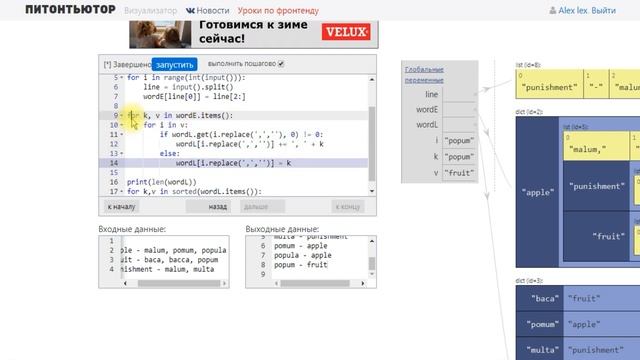Click the "malum," list cell

point(596,146)
